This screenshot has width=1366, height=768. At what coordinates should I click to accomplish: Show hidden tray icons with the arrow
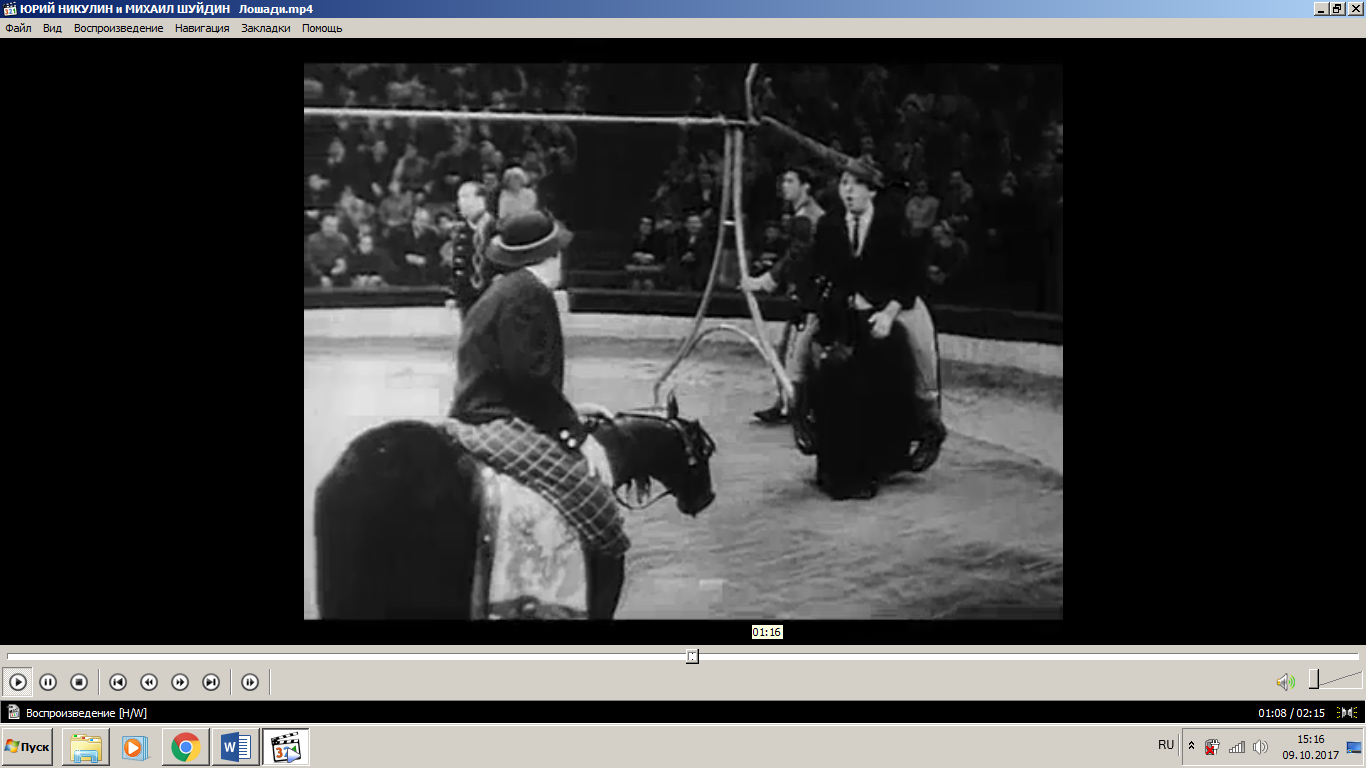(x=1191, y=746)
